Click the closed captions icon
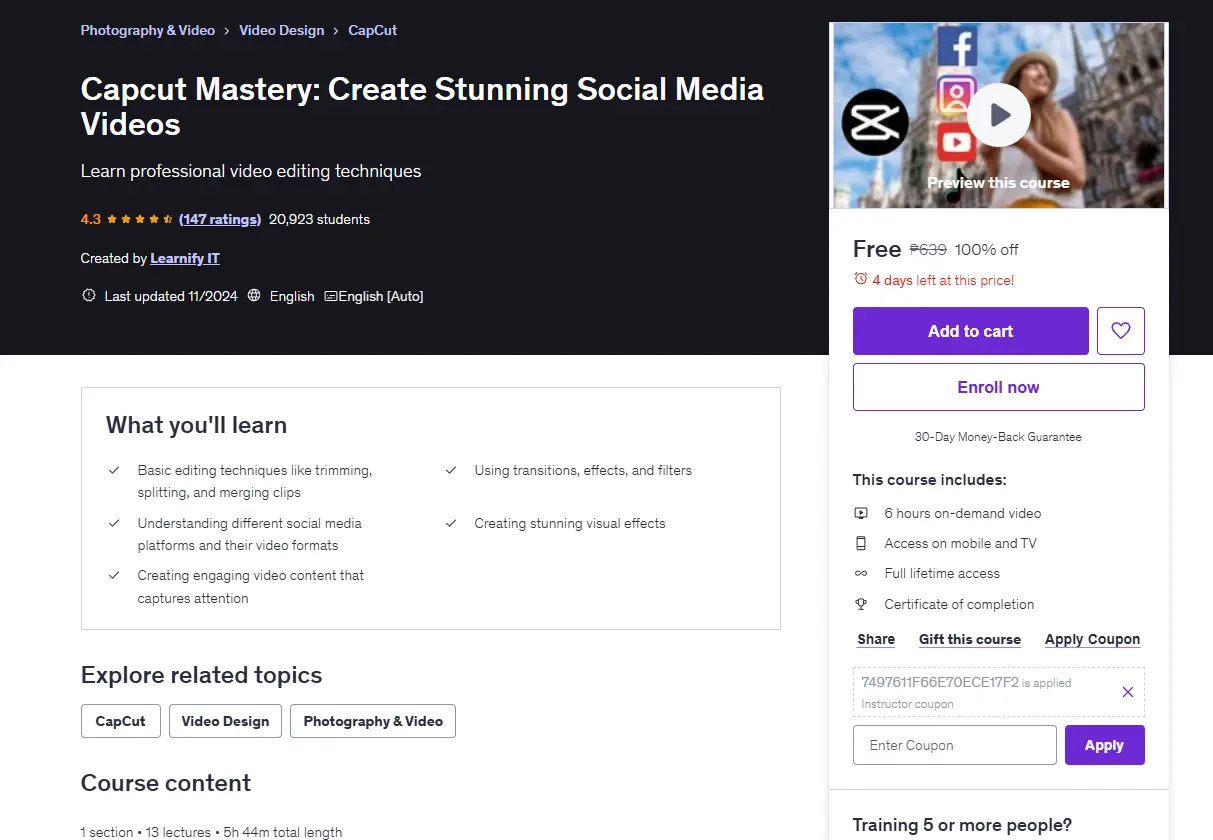The height and width of the screenshot is (840, 1213). (x=331, y=296)
